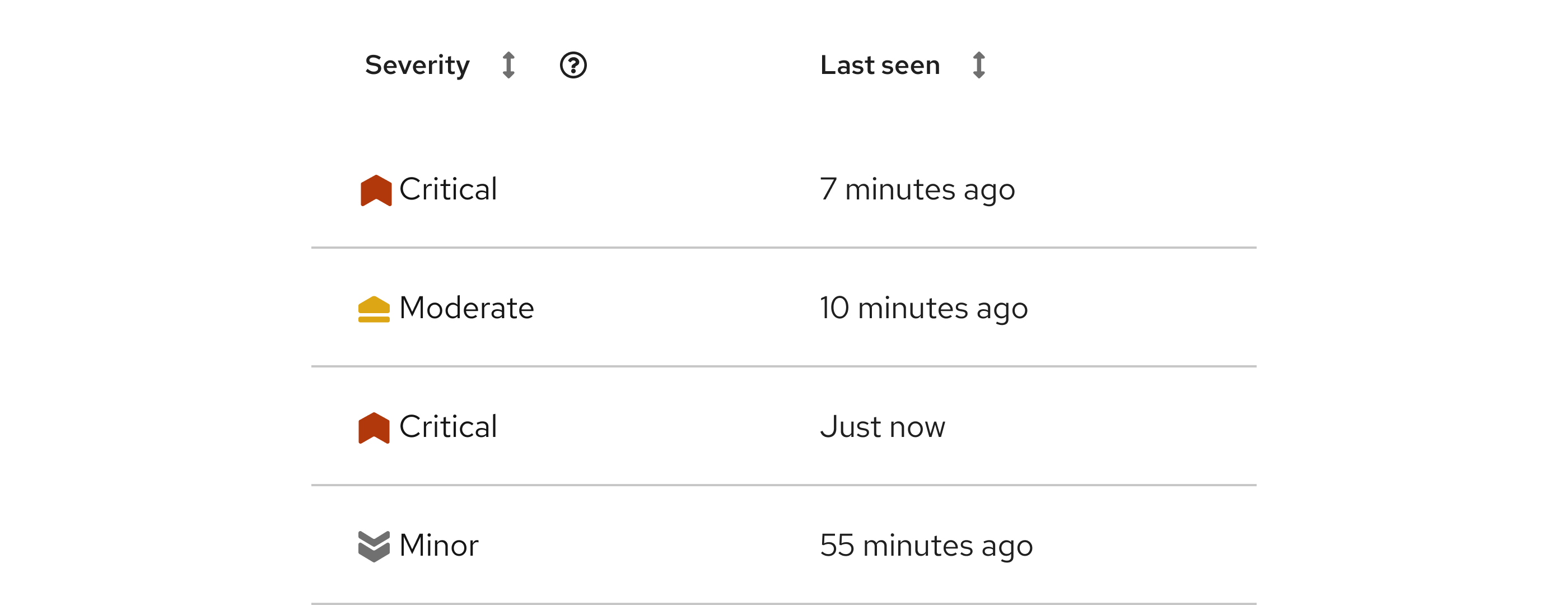Click the 55 minutes ago cell
This screenshot has height=605, width=1568.
[x=926, y=546]
